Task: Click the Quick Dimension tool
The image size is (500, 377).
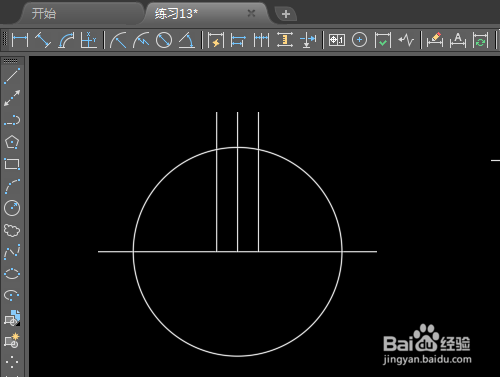Action: pyautogui.click(x=216, y=40)
